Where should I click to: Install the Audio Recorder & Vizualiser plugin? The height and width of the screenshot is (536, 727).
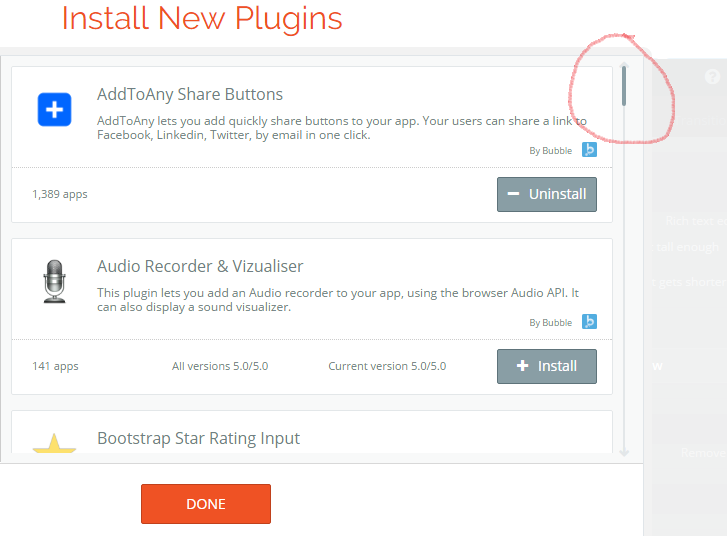[547, 366]
